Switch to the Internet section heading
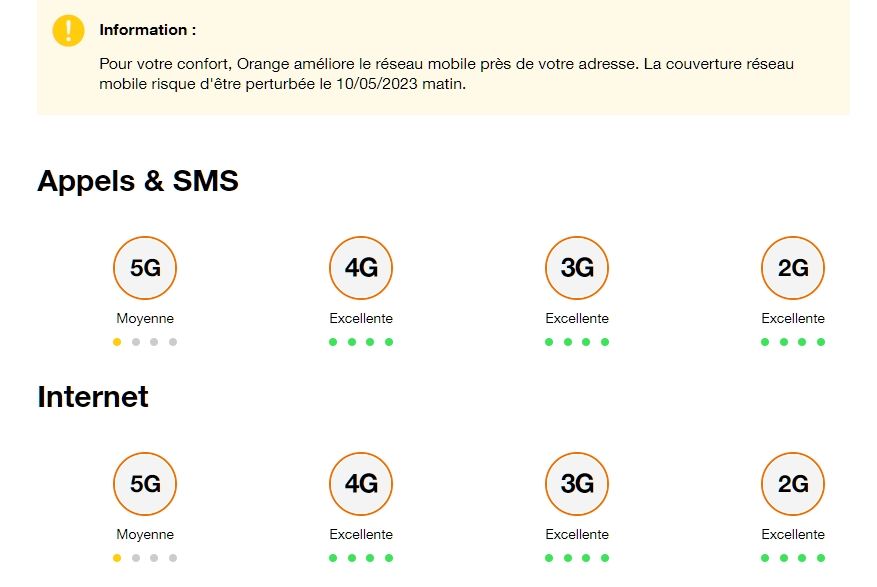Screen dimensions: 877x587 click(92, 396)
